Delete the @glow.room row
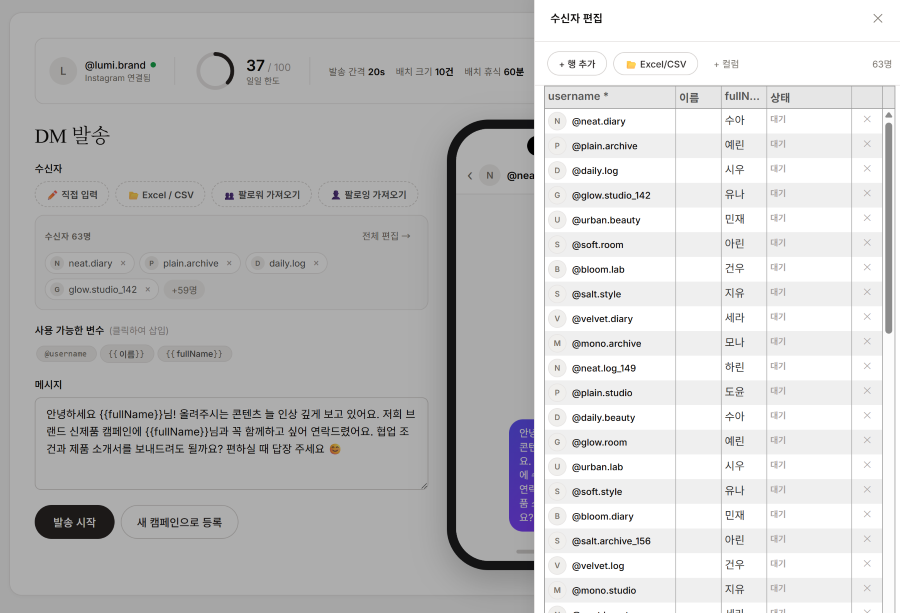Viewport: 900px width, 613px height. tap(867, 440)
